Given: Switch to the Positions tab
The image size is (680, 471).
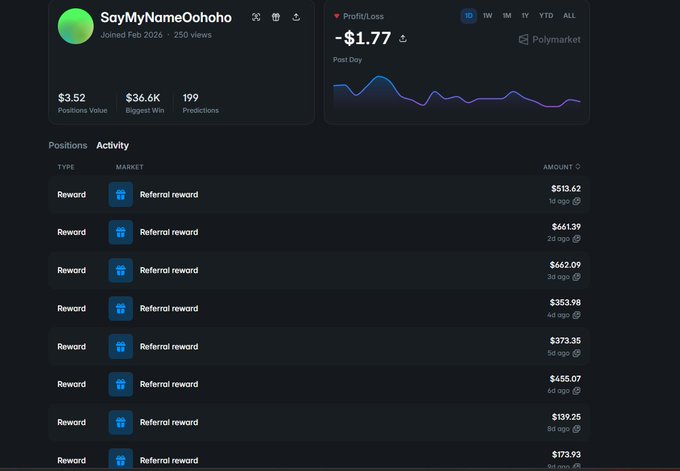Looking at the screenshot, I should click(x=68, y=145).
